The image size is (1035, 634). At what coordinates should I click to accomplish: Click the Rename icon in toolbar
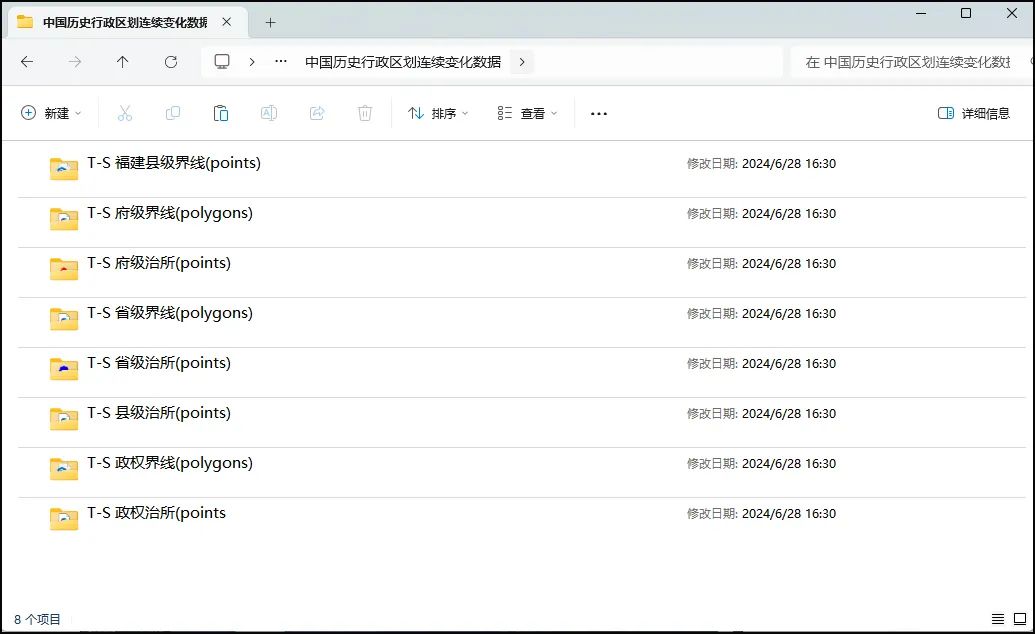pos(269,113)
